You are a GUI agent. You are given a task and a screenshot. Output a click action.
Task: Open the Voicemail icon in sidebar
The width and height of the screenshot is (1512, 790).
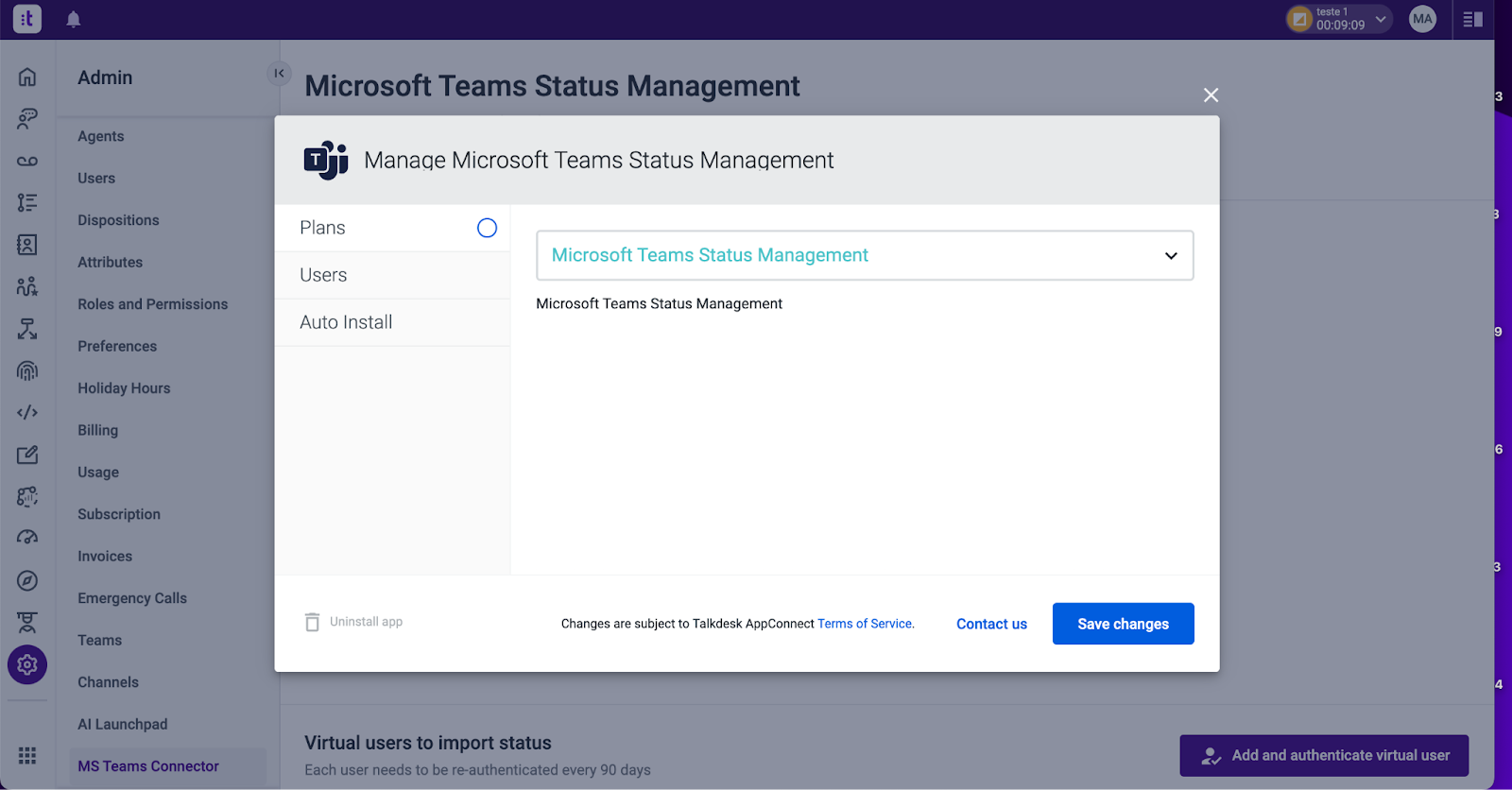27,161
